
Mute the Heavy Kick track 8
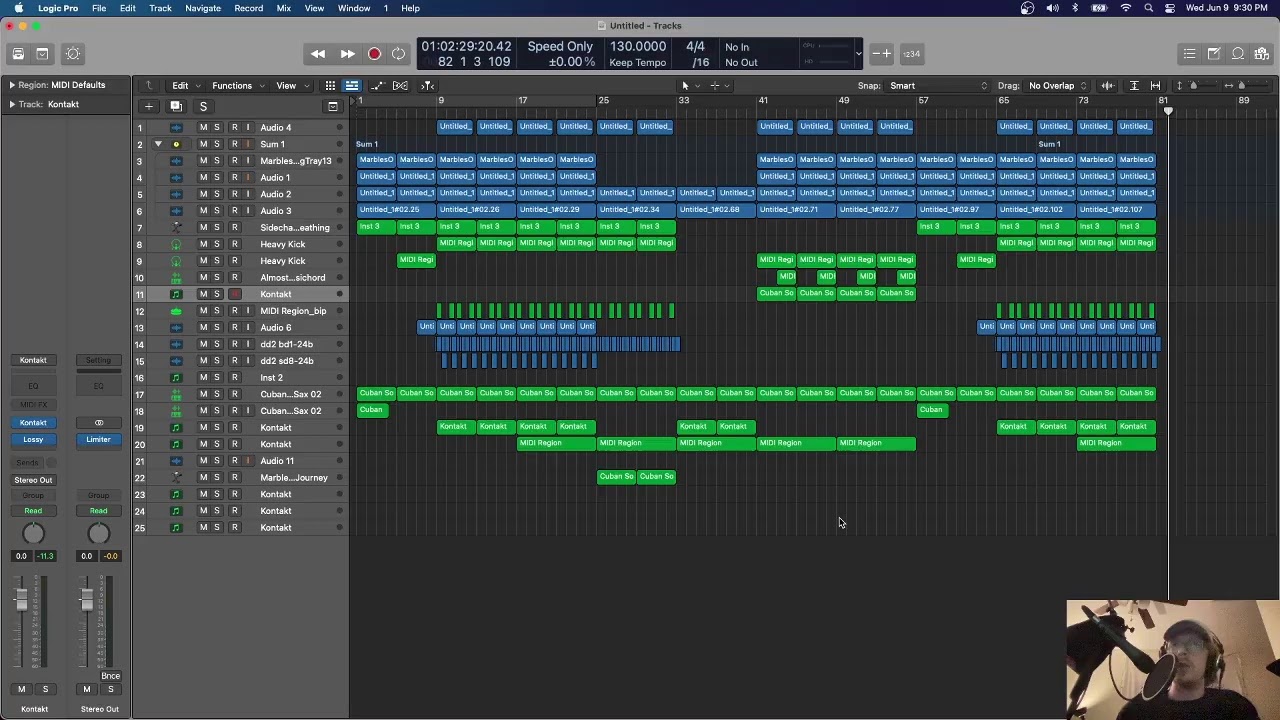click(203, 244)
